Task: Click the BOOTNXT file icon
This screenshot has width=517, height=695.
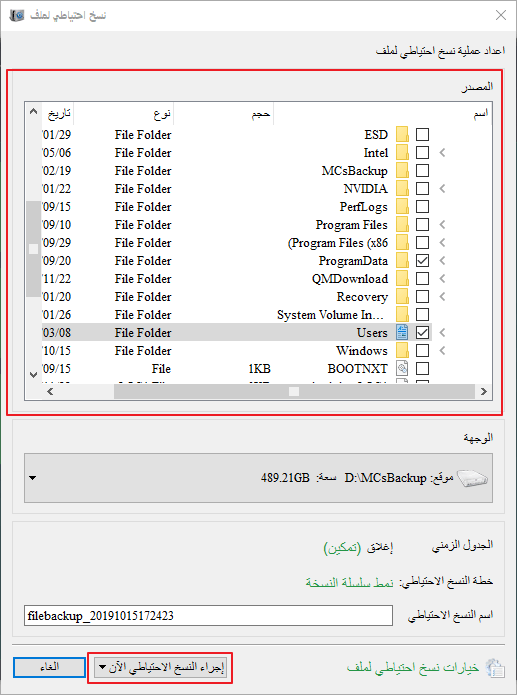Action: point(402,368)
